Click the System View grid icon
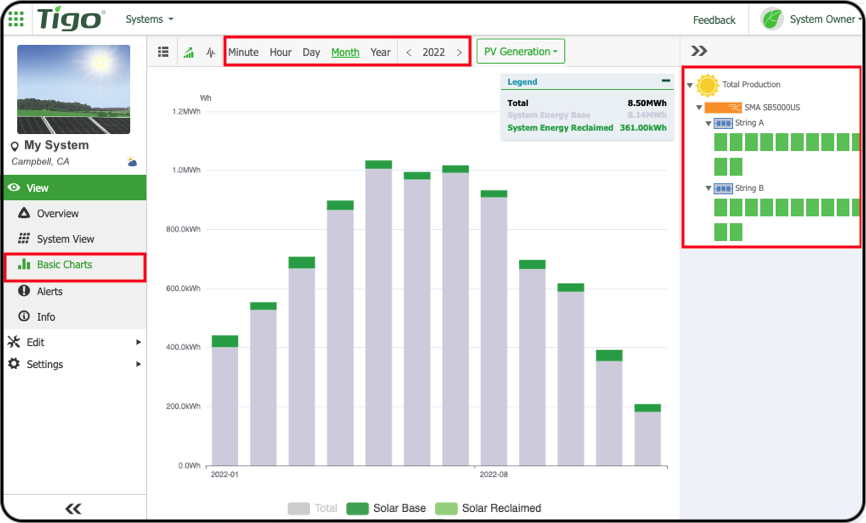The image size is (866, 523). [x=24, y=238]
